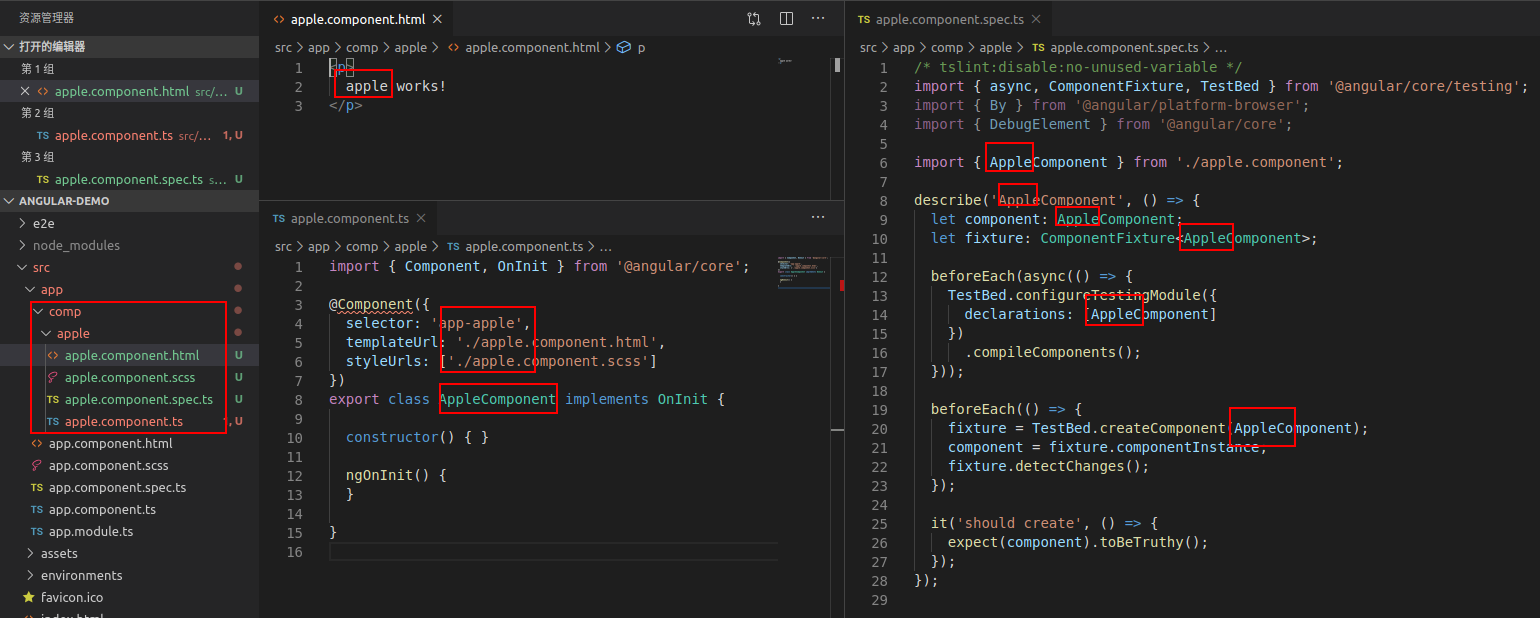Open app.component.spec.ts in the file tree
This screenshot has height=618, width=1540.
[x=129, y=487]
